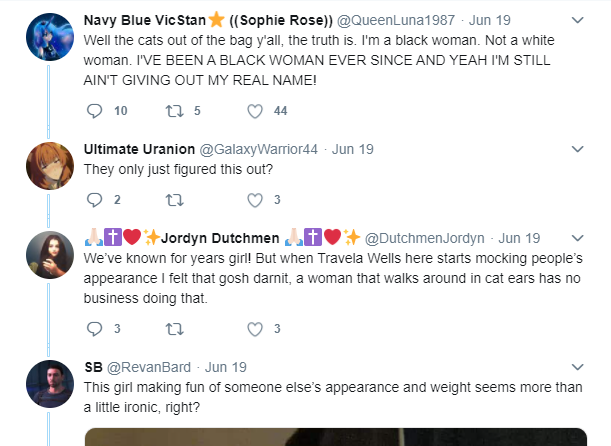The height and width of the screenshot is (446, 611).
Task: Reply to QueenLuna1987's tweet
Action: 94,111
